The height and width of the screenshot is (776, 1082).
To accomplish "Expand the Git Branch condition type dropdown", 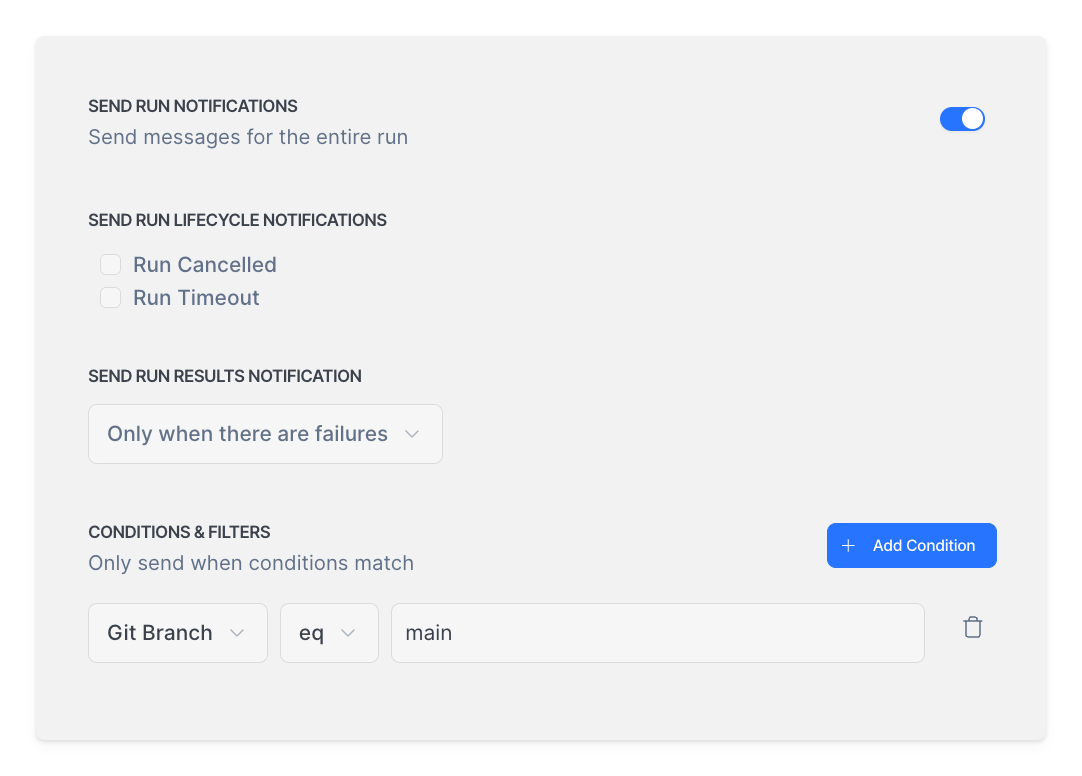I will point(177,633).
